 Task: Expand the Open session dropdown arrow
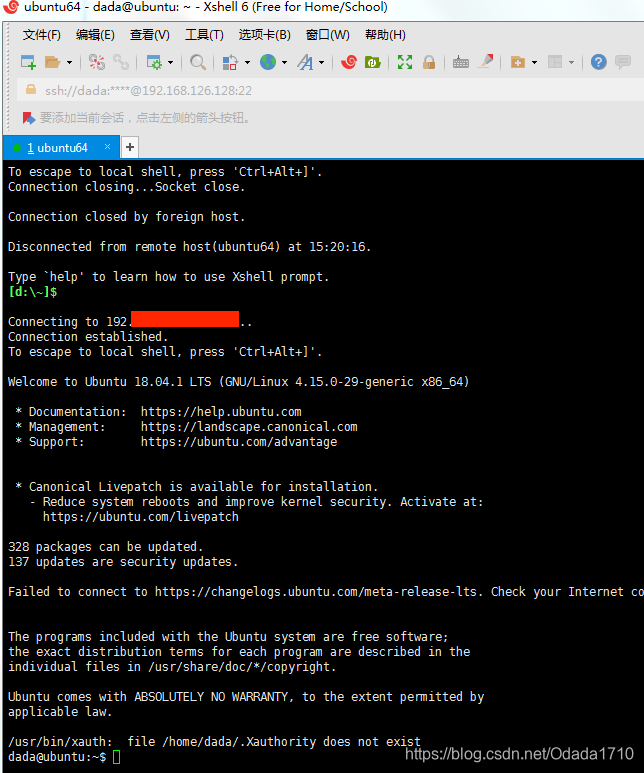(x=69, y=63)
